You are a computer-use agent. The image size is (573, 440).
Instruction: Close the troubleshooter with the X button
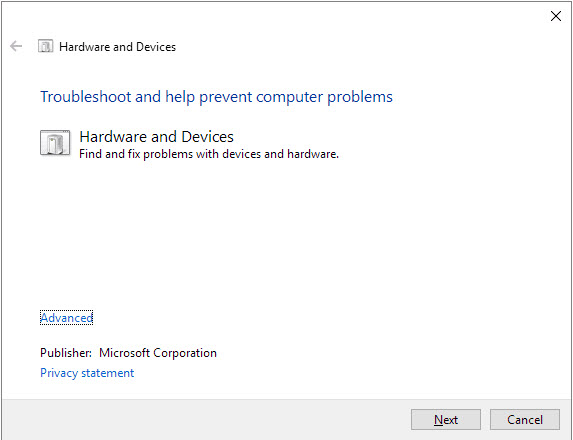tap(556, 16)
